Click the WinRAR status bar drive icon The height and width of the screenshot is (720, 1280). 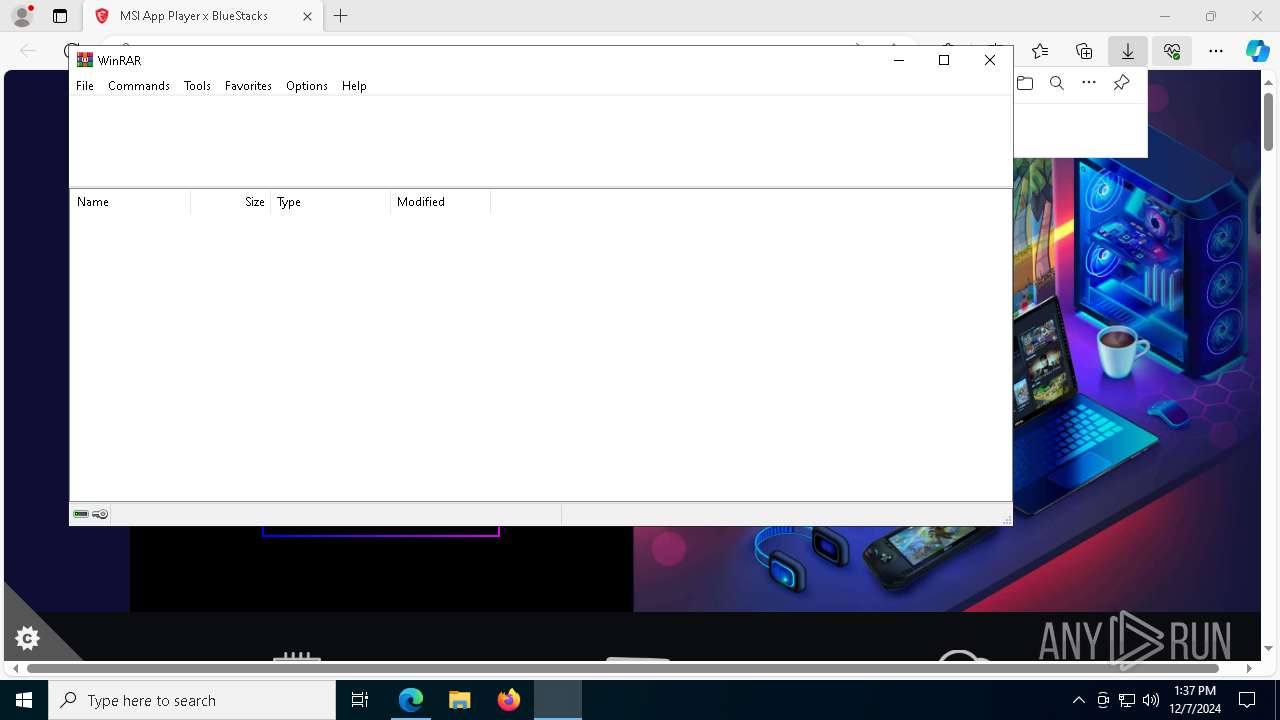coord(81,514)
